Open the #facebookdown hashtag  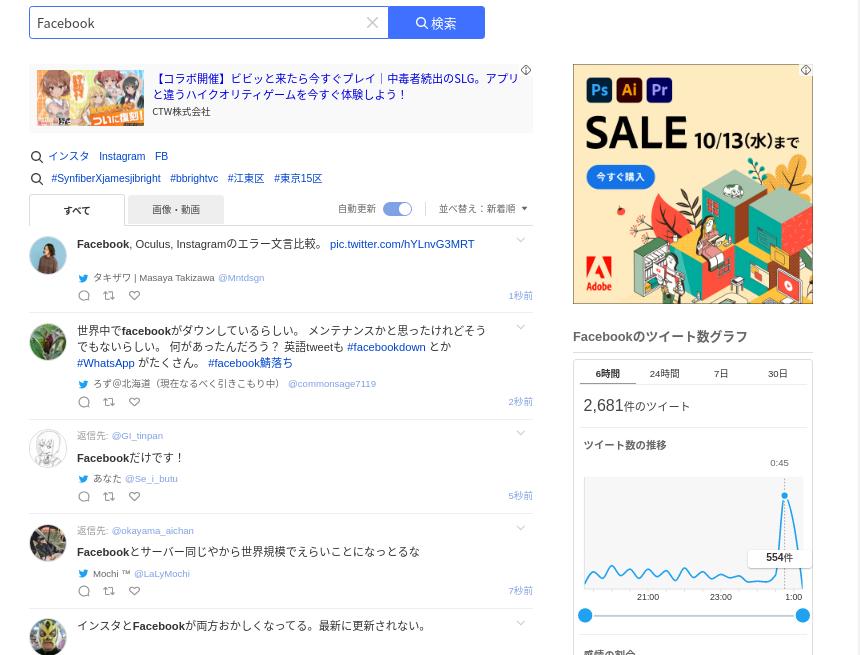pyautogui.click(x=386, y=347)
